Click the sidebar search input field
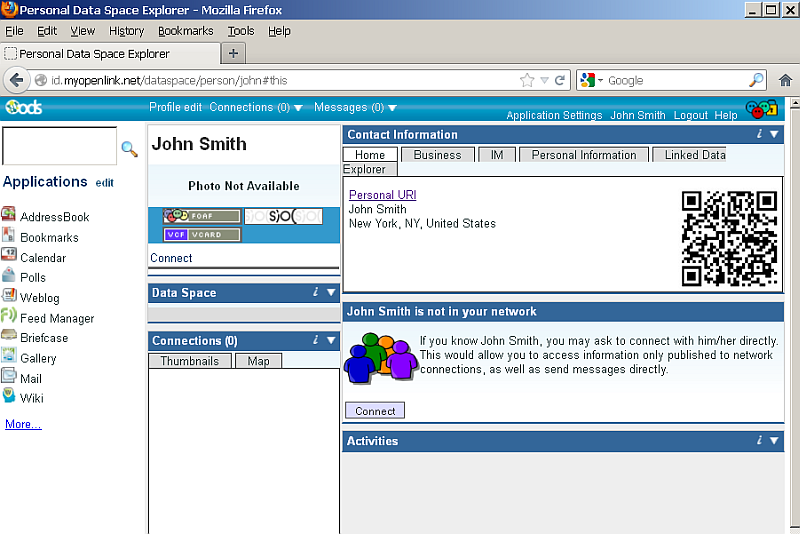Viewport: 800px width, 534px height. click(59, 146)
